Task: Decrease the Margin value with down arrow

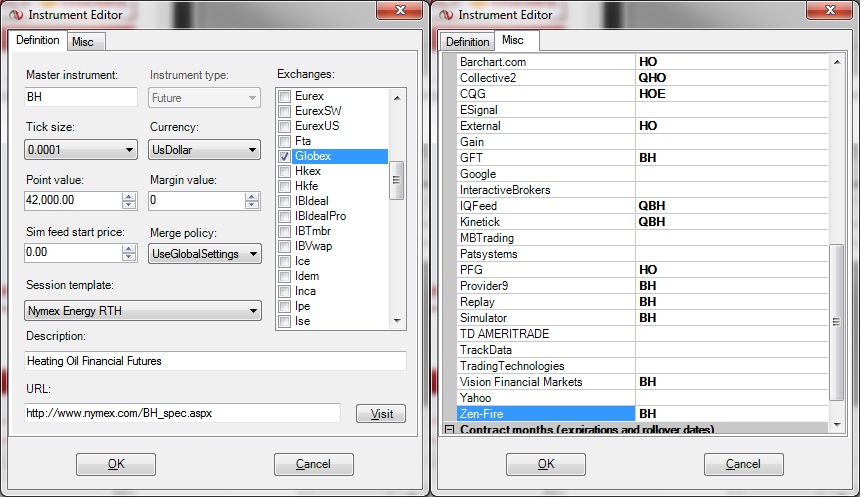Action: coord(252,205)
